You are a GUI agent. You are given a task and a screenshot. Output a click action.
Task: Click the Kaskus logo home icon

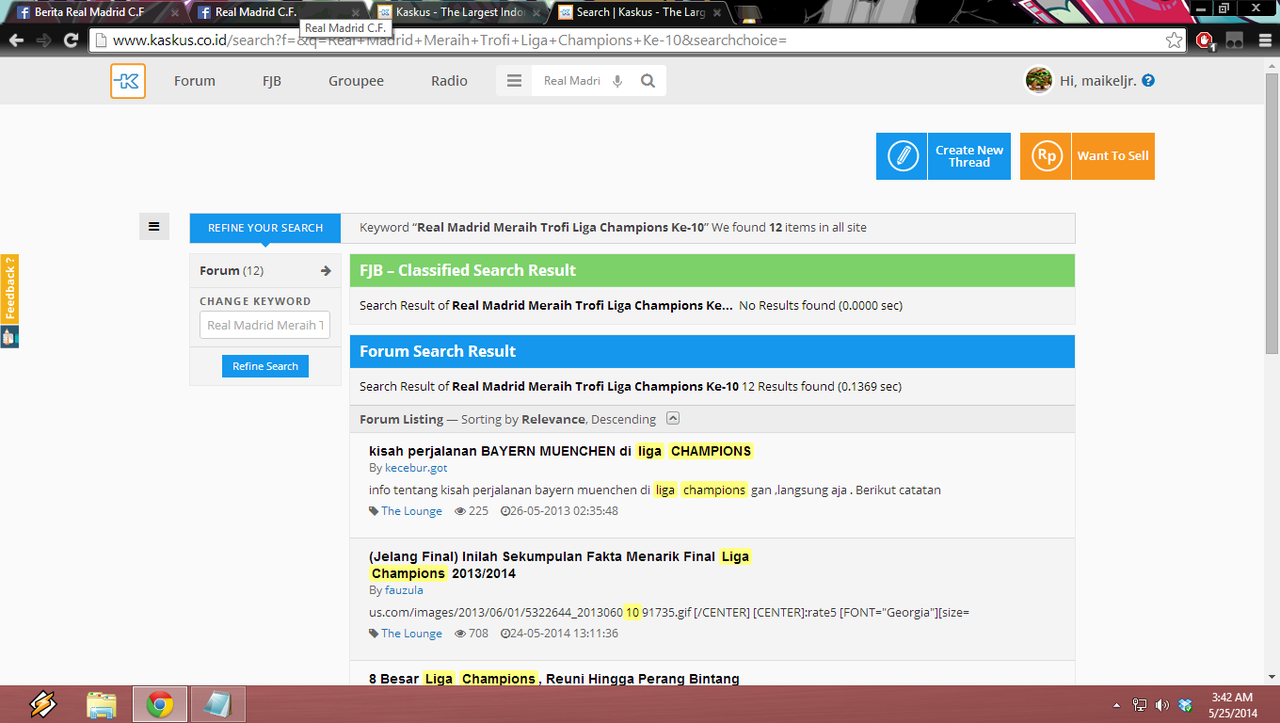click(x=128, y=81)
